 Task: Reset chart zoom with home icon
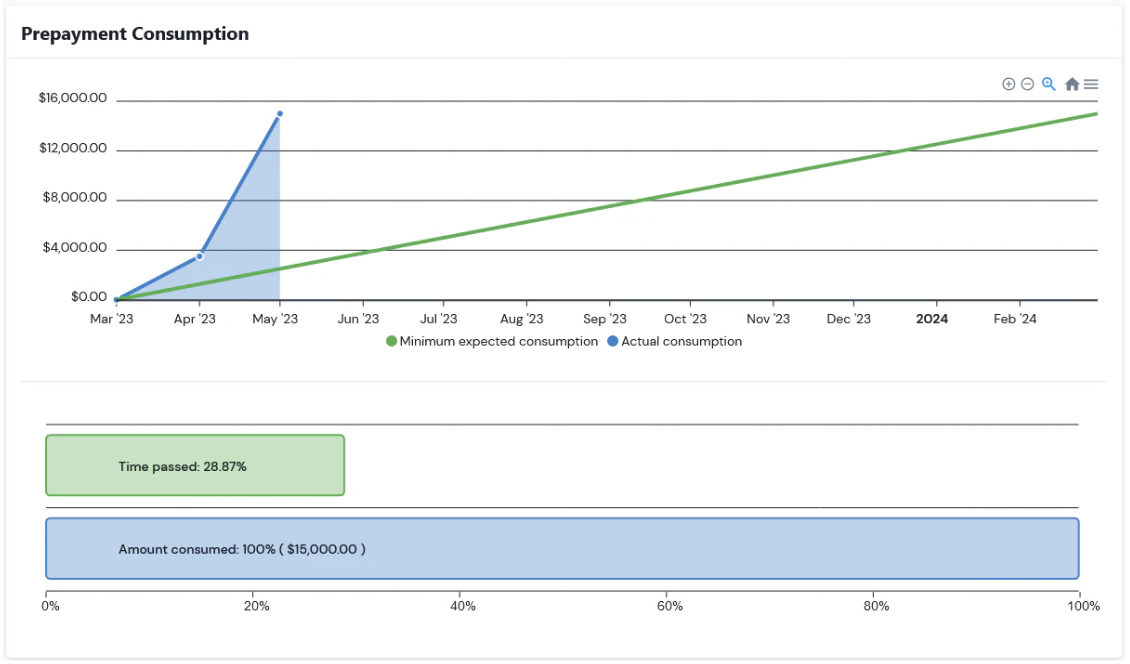tap(1072, 84)
